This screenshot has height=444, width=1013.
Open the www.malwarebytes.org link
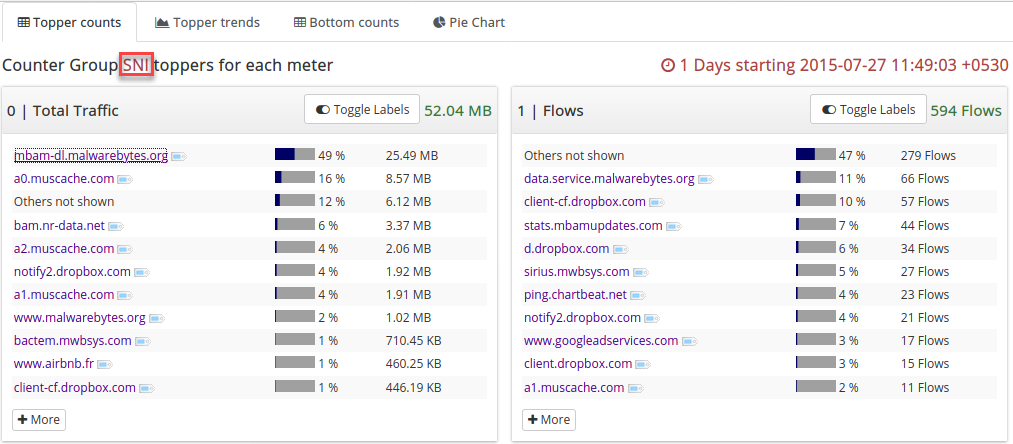79,318
